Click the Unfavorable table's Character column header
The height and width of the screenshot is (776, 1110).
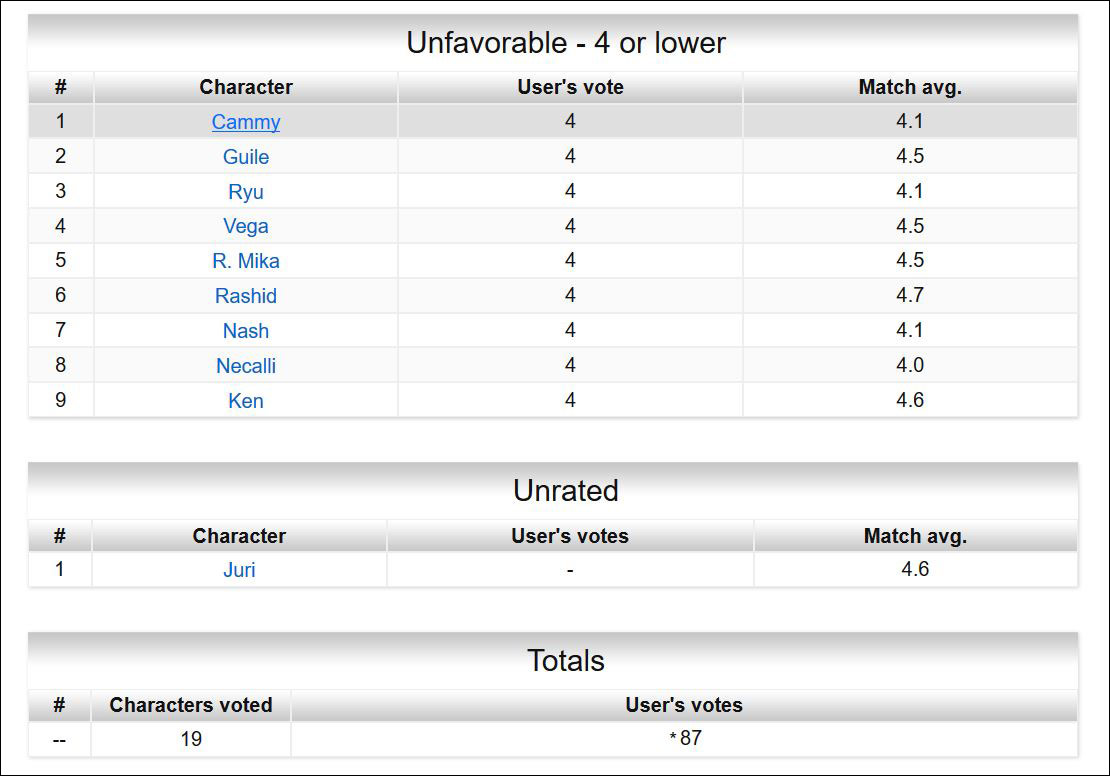pos(245,87)
